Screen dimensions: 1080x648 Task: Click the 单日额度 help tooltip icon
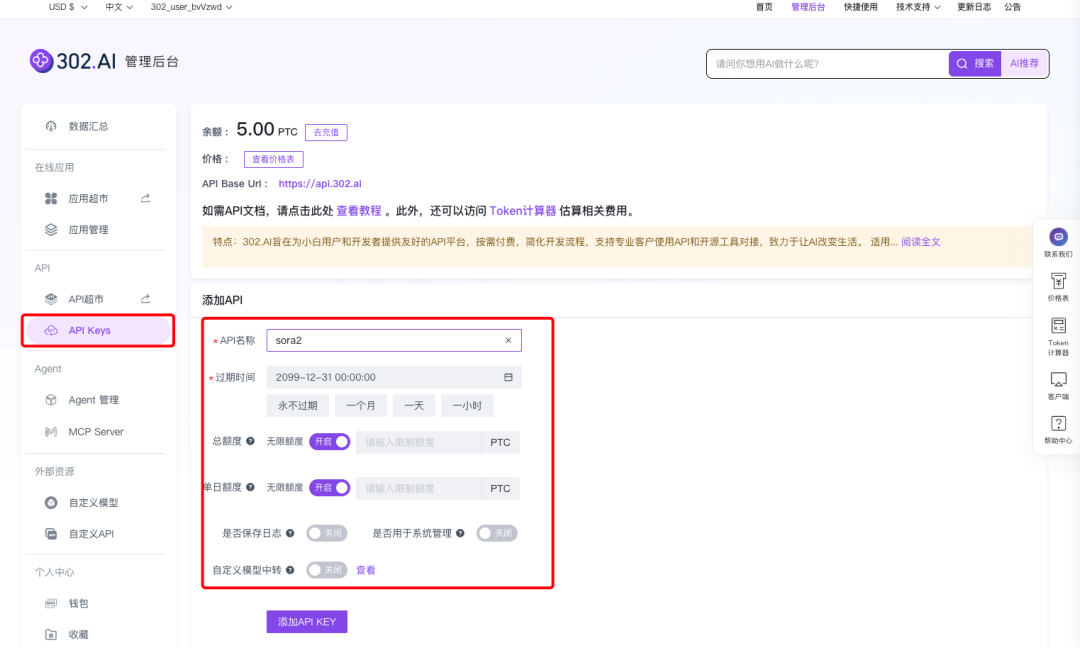pos(250,488)
